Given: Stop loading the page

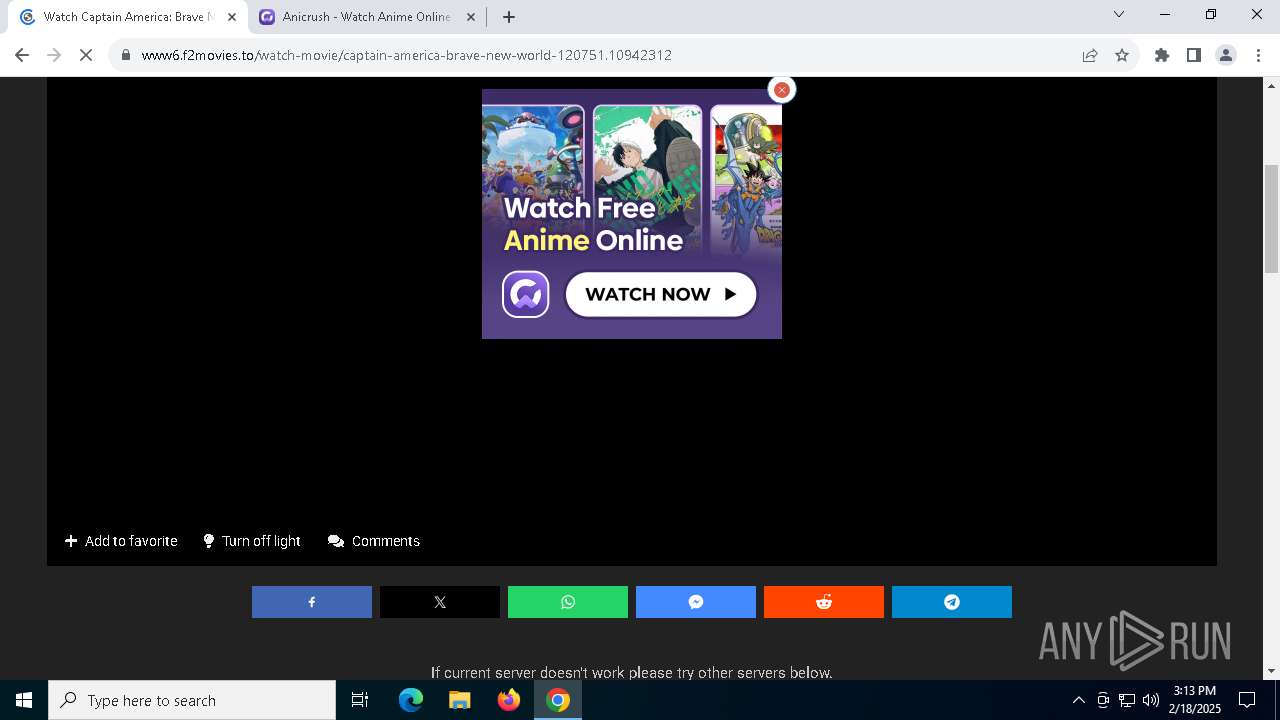Looking at the screenshot, I should pos(86,55).
